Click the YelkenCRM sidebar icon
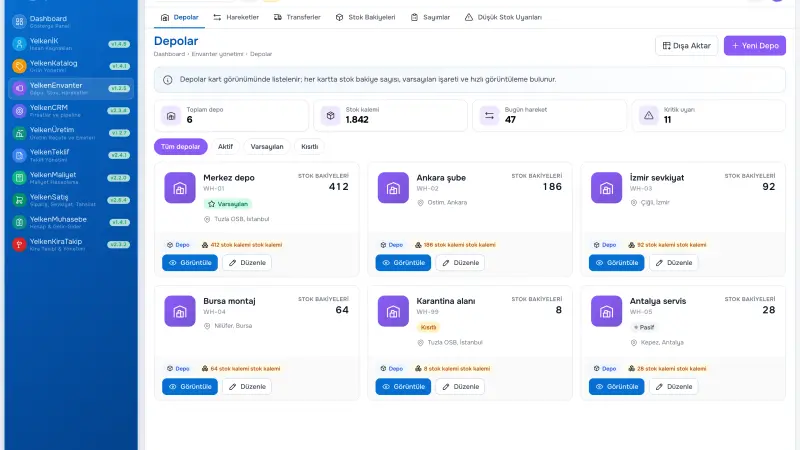Image resolution: width=800 pixels, height=450 pixels. tap(19, 111)
